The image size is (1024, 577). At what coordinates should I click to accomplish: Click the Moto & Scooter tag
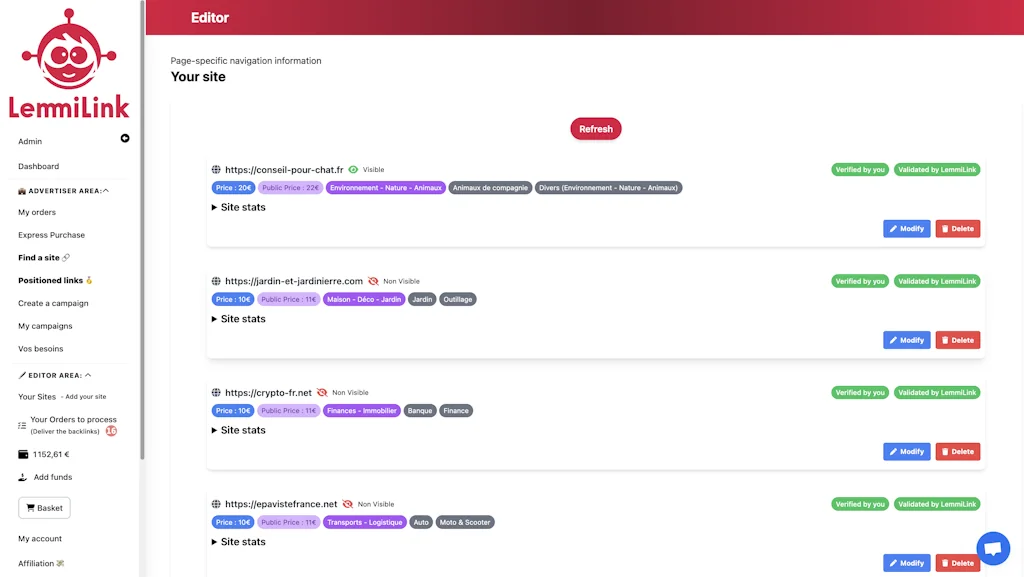pos(464,522)
